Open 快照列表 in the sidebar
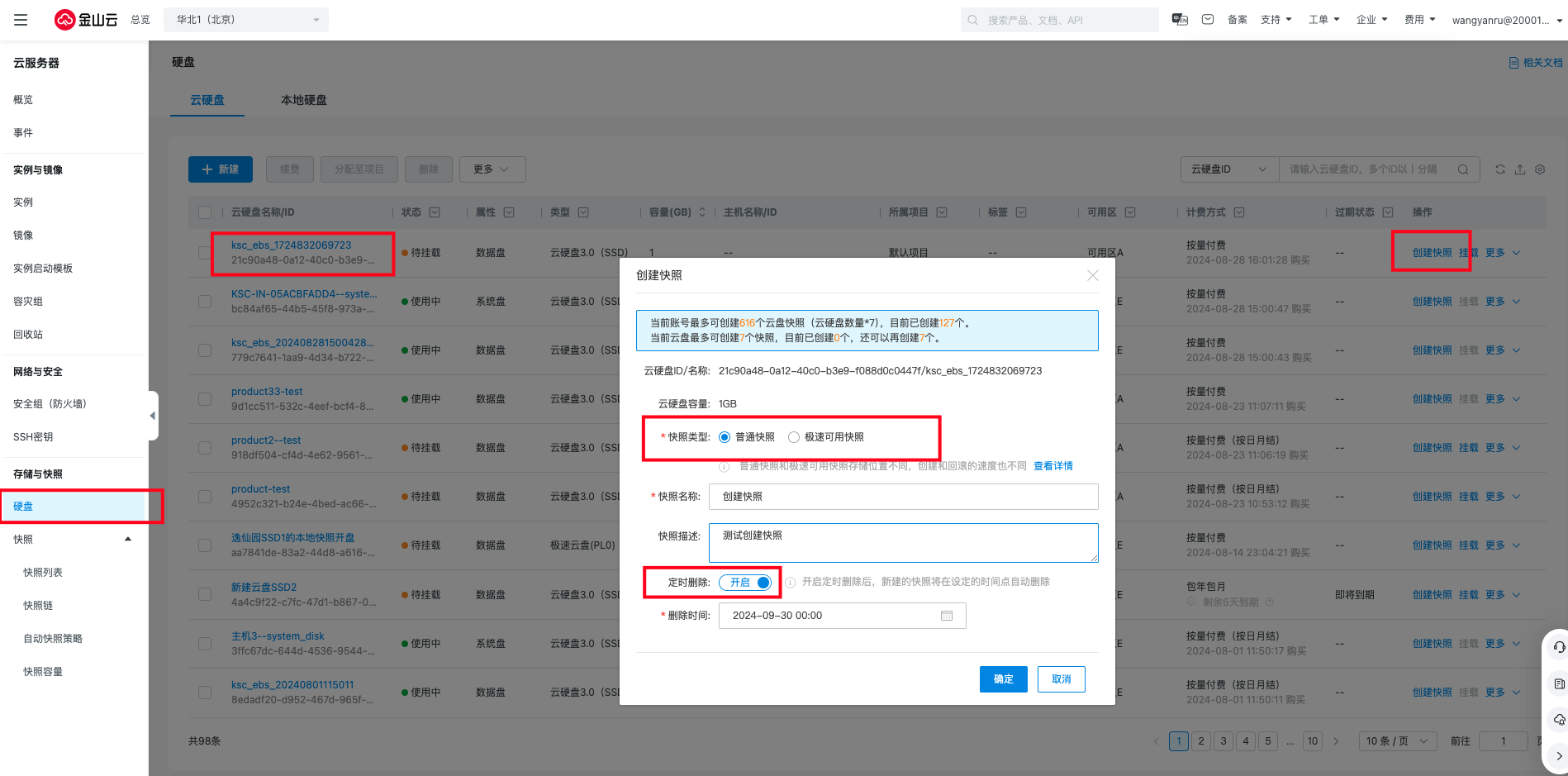1568x776 pixels. (x=43, y=573)
